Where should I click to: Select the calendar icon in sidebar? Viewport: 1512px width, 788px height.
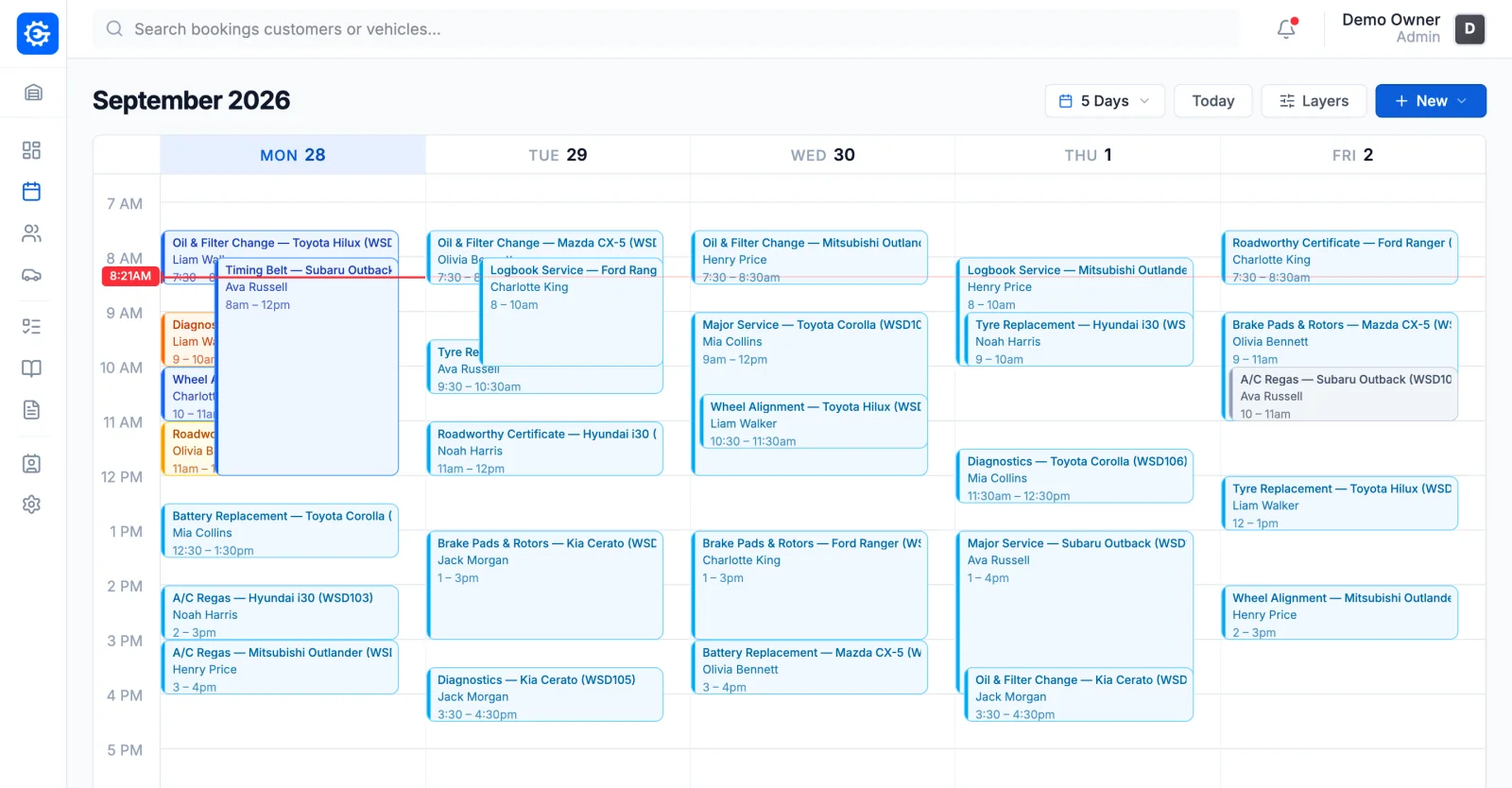31,192
